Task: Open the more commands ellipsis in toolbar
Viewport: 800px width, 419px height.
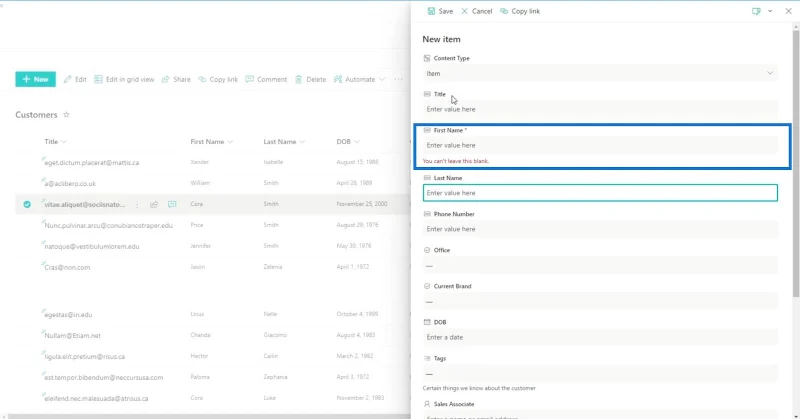Action: click(398, 80)
